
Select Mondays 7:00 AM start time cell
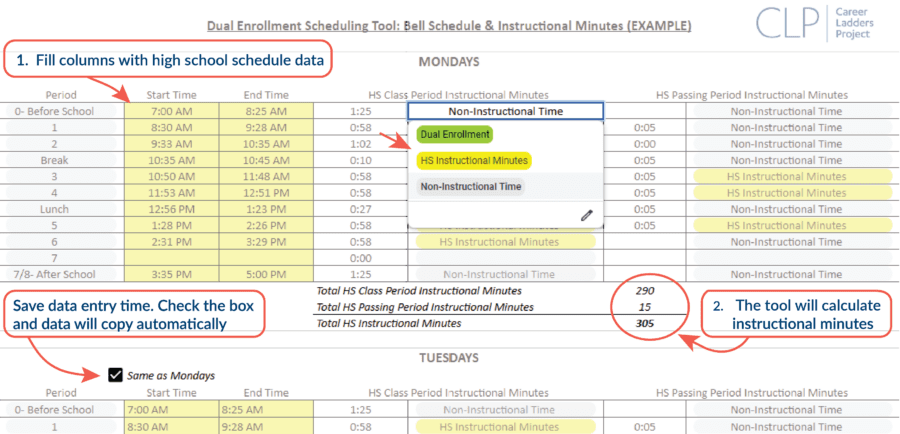[x=172, y=111]
